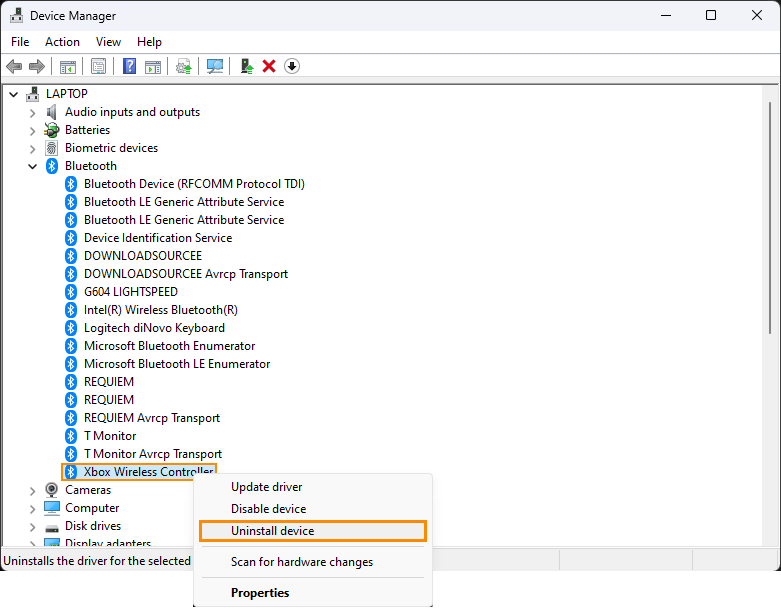The height and width of the screenshot is (608, 781).
Task: Select Xbox Wireless Controller device
Action: click(148, 472)
